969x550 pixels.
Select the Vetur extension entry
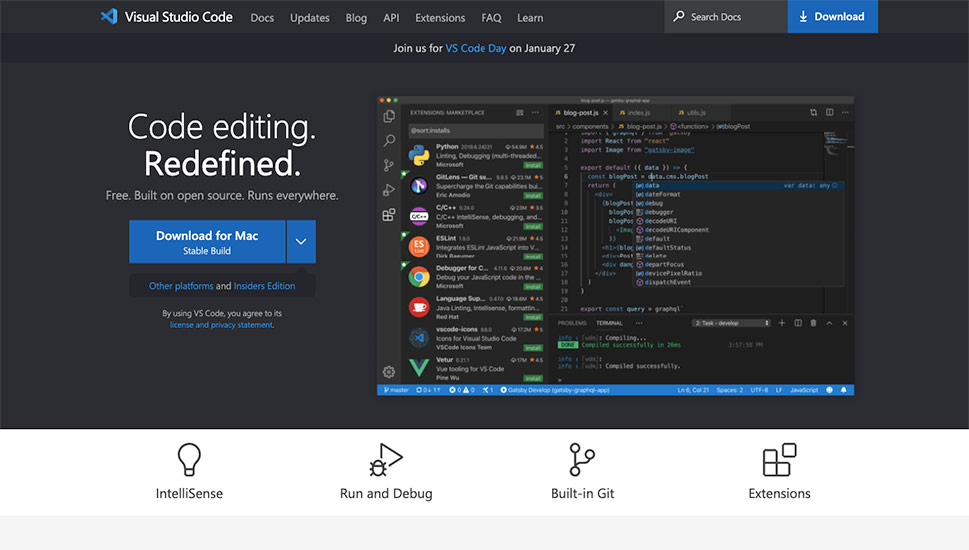tap(475, 368)
